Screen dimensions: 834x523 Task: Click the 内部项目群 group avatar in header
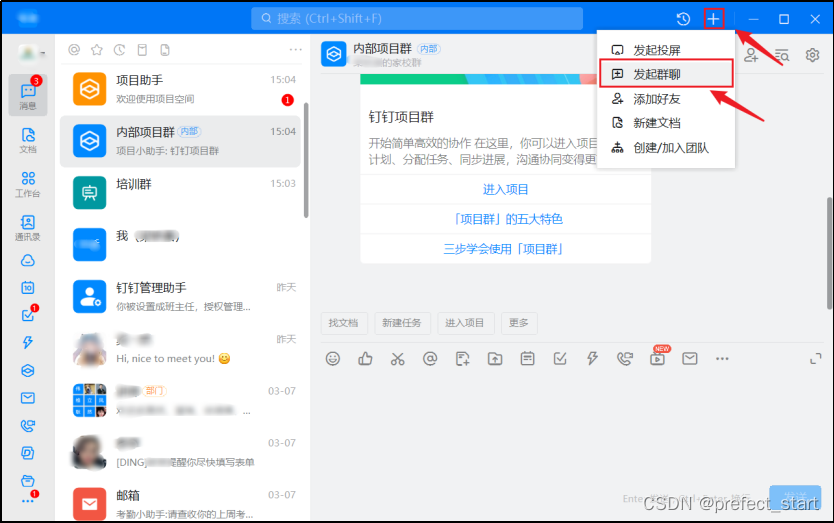point(333,54)
